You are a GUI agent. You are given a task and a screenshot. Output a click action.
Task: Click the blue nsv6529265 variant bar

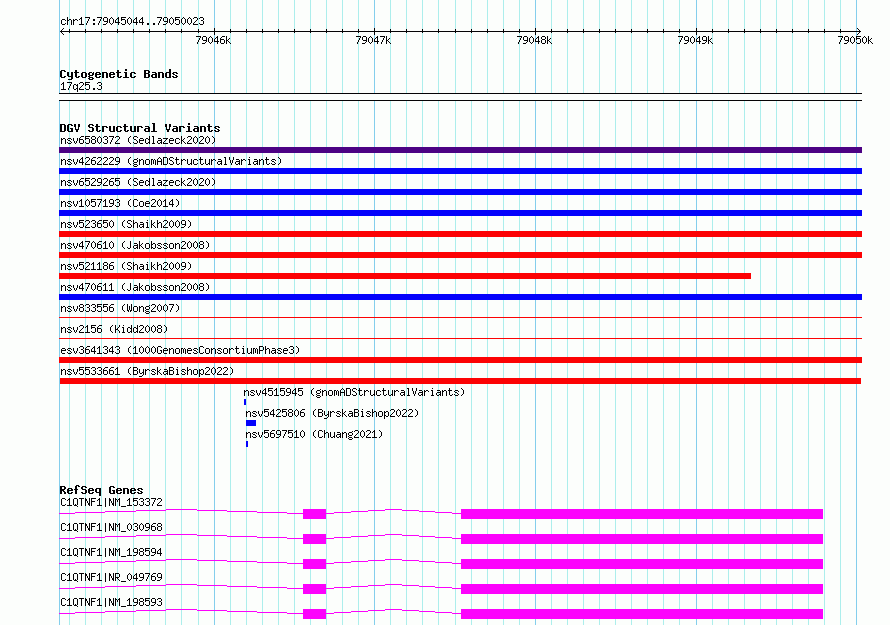(x=460, y=192)
